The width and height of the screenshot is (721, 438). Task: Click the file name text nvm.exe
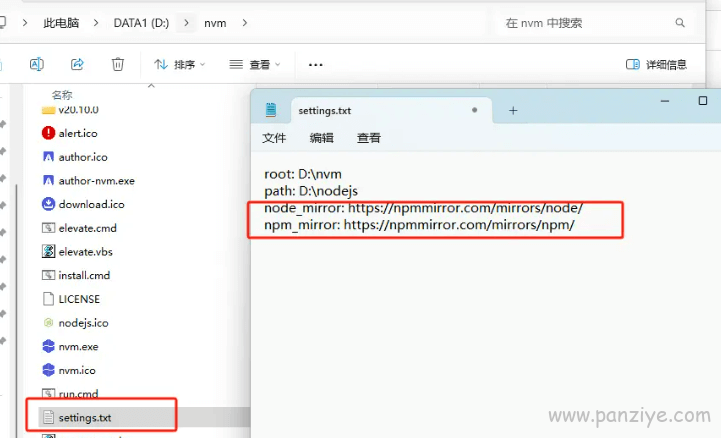(x=78, y=347)
